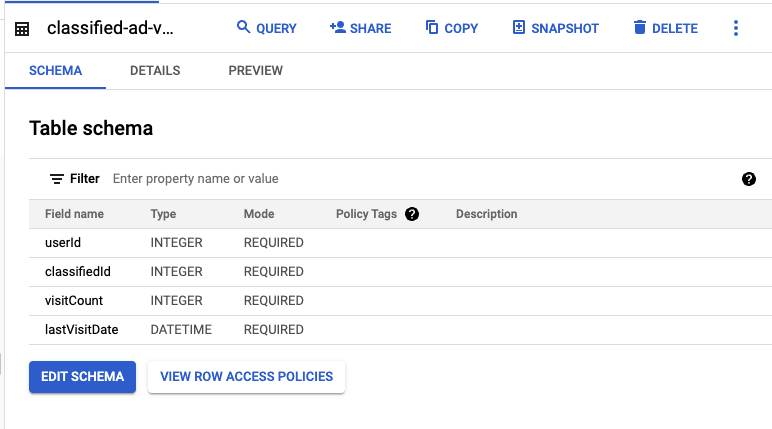Click the snapshot icon beside SNAPSHOT

[519, 27]
